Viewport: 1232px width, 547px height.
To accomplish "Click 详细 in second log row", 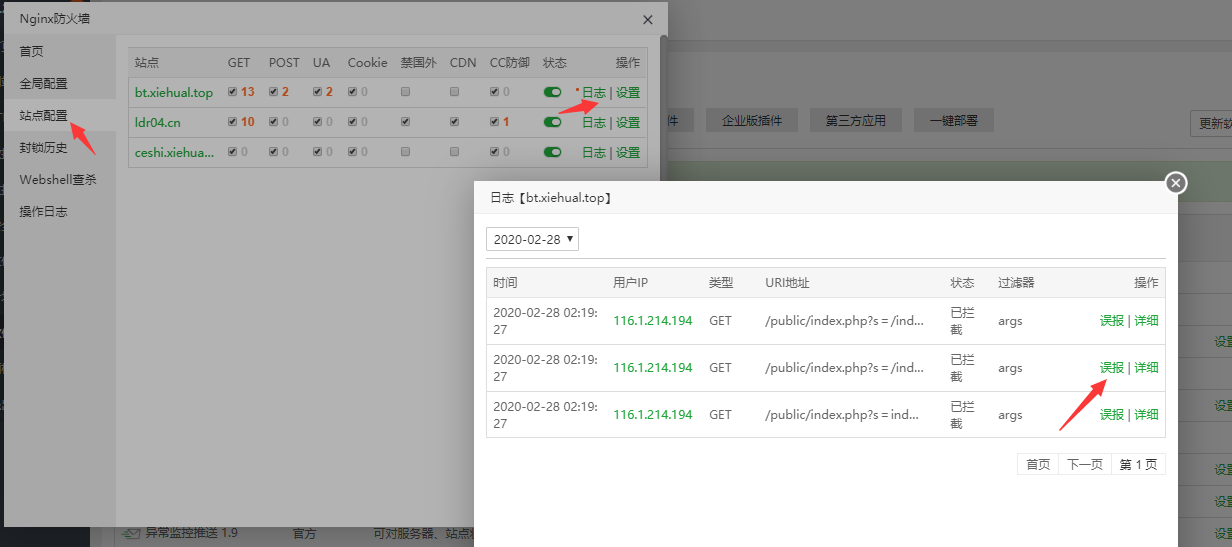I will 1146,367.
